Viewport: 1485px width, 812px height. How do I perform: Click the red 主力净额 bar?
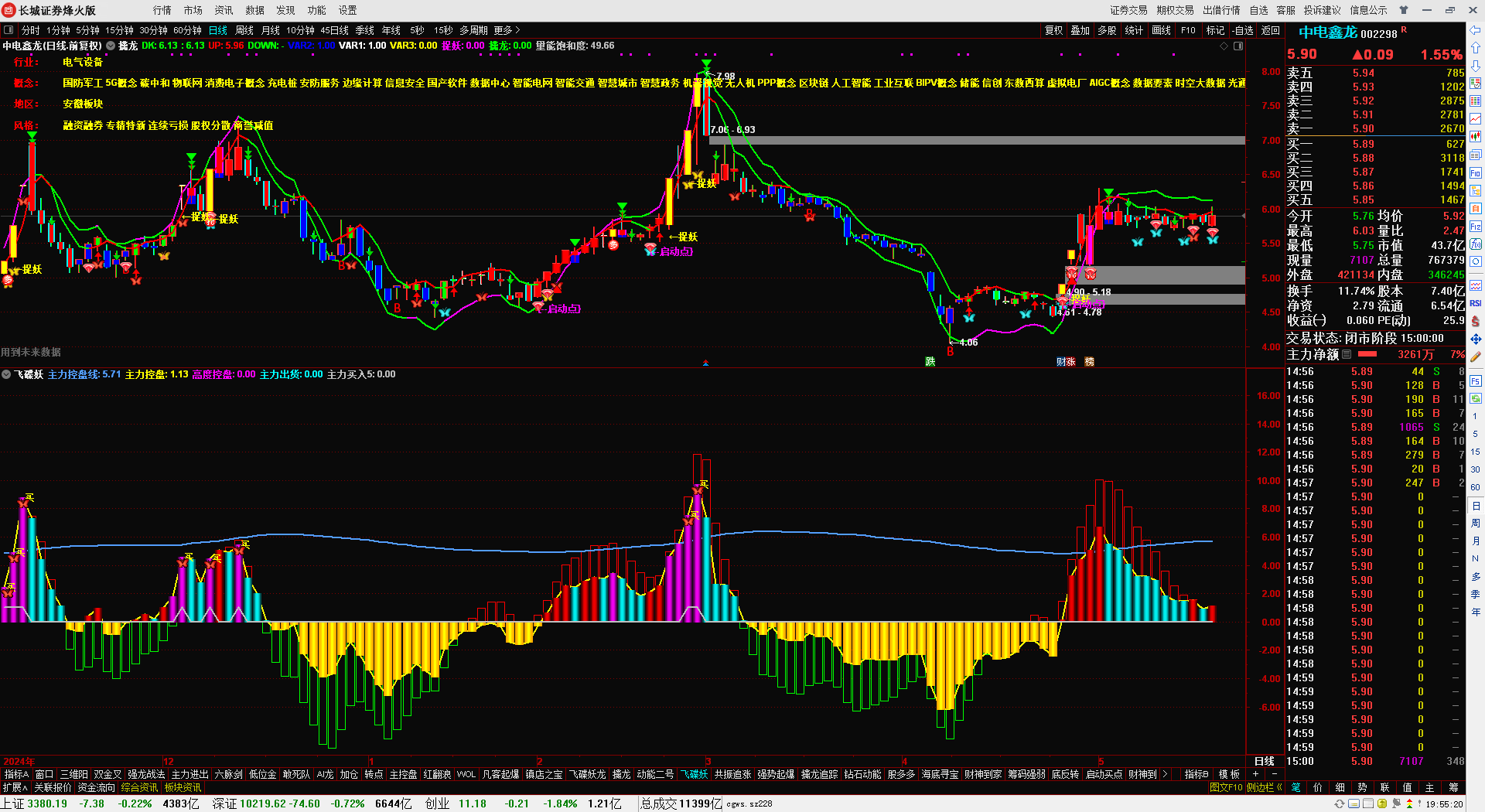[x=1367, y=354]
